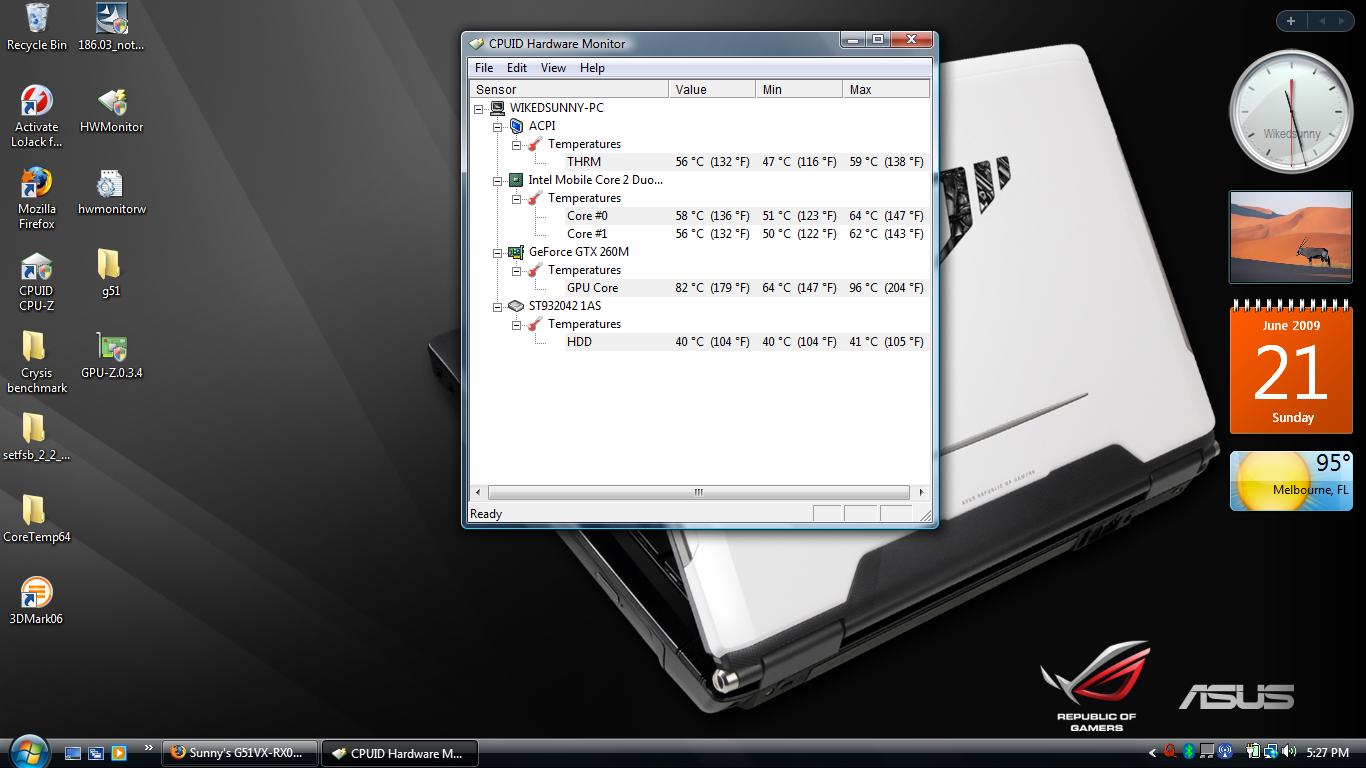Select the HWMonitor desktop icon

[111, 110]
